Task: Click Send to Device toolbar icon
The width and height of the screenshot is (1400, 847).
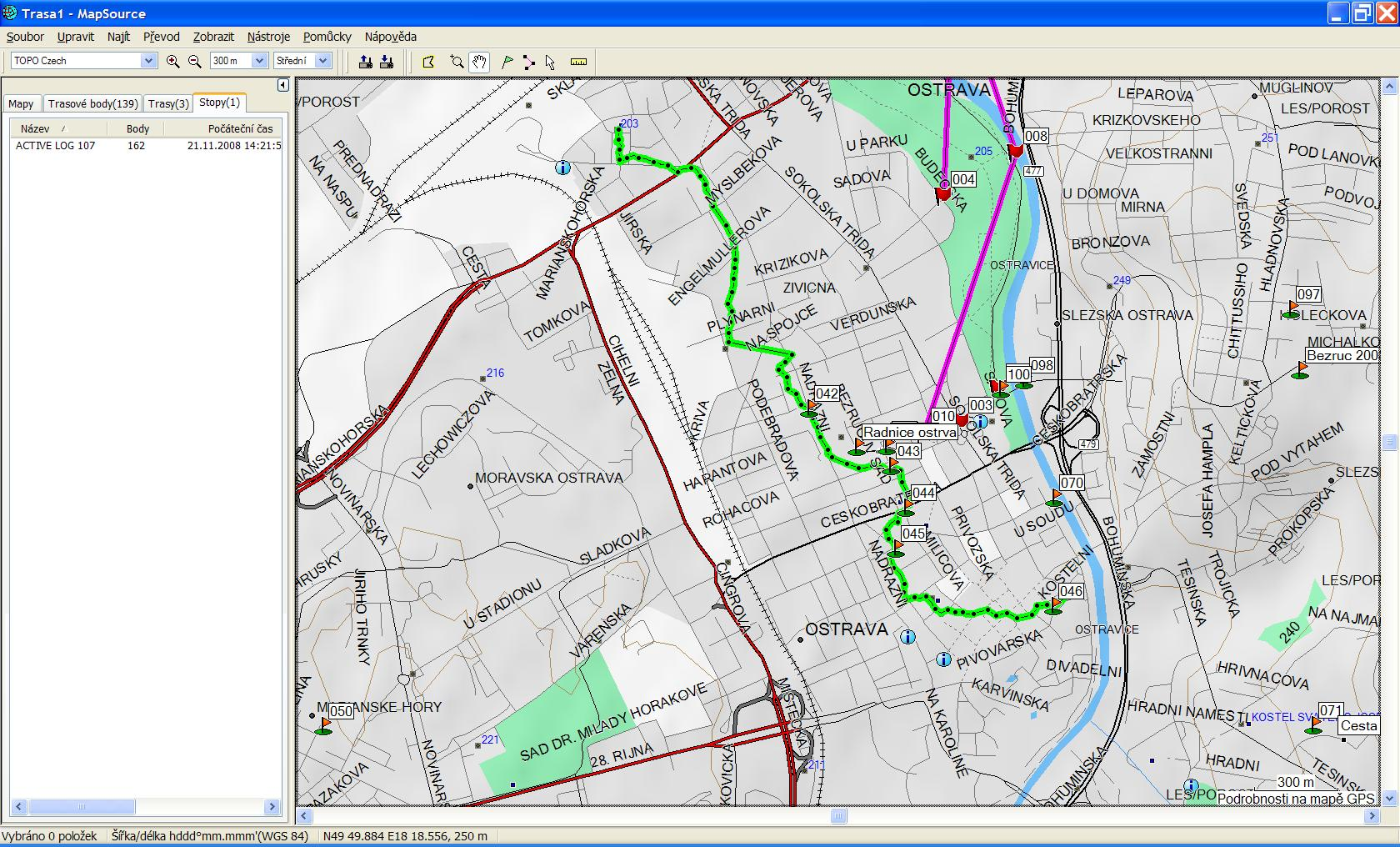Action: (366, 61)
